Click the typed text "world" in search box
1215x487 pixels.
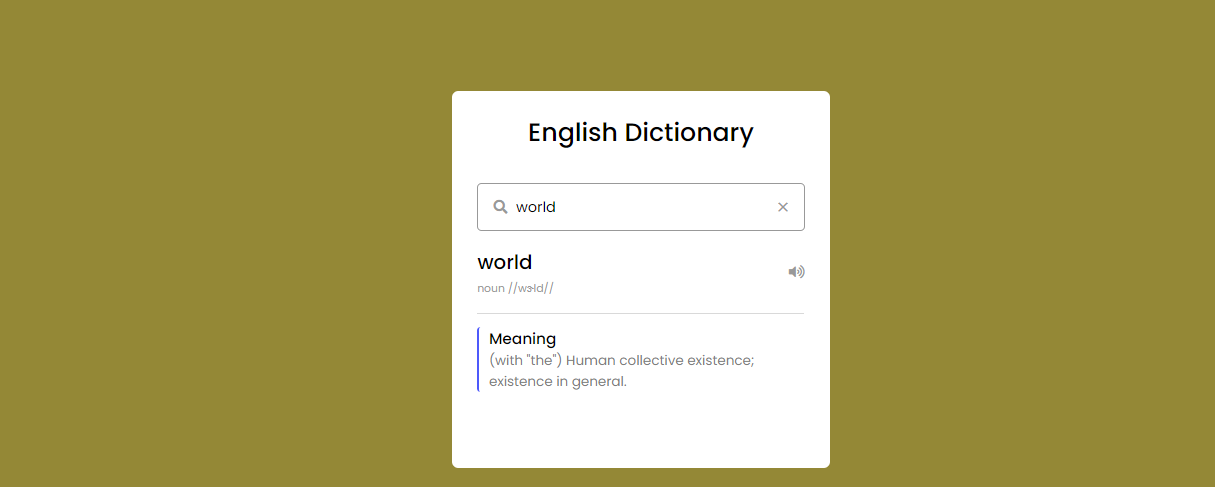click(x=535, y=207)
